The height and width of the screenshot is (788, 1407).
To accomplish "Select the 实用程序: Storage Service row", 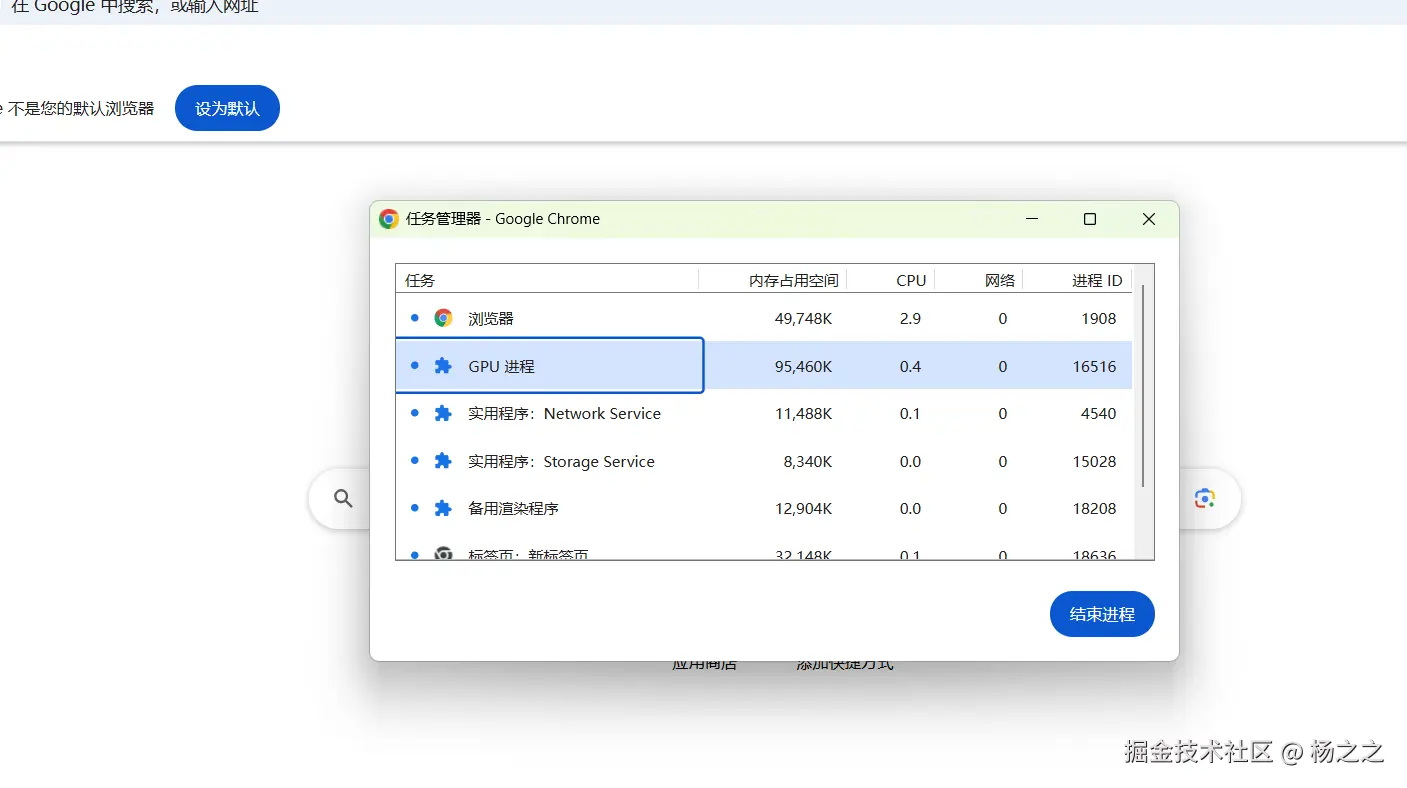I will 764,461.
